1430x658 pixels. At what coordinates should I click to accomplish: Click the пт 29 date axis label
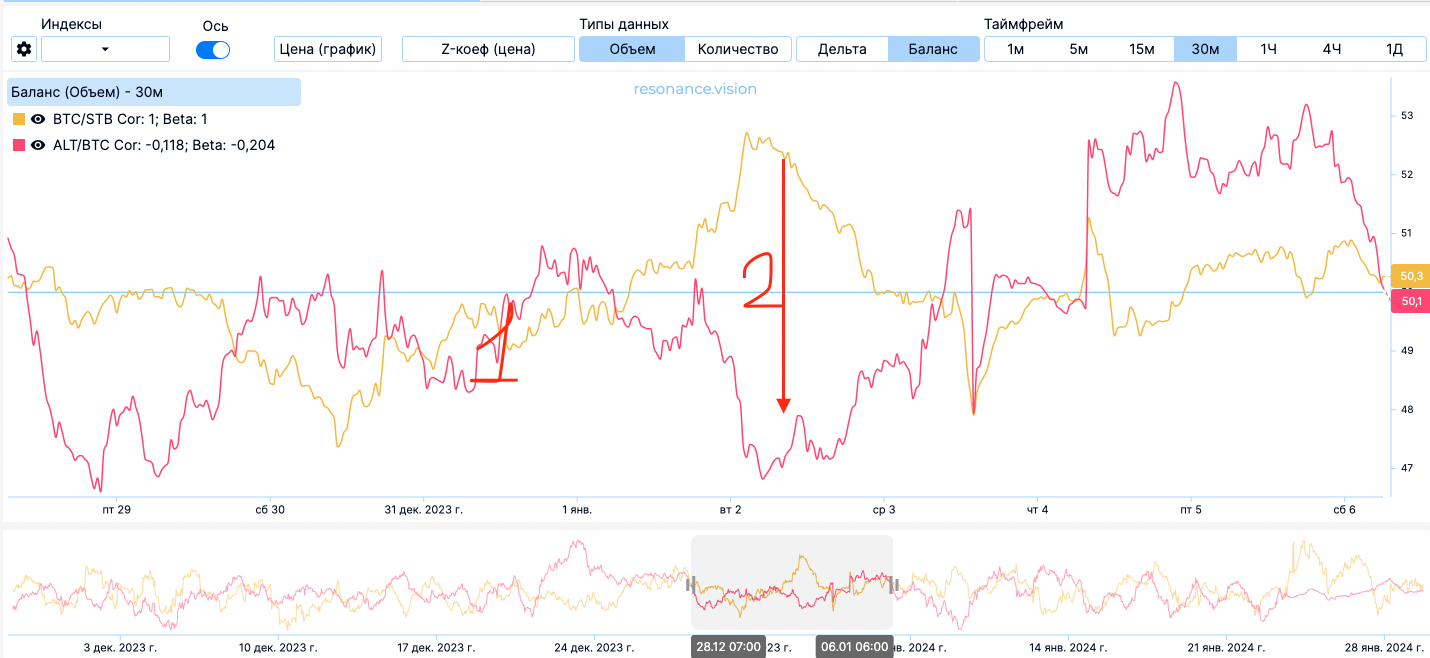point(117,510)
